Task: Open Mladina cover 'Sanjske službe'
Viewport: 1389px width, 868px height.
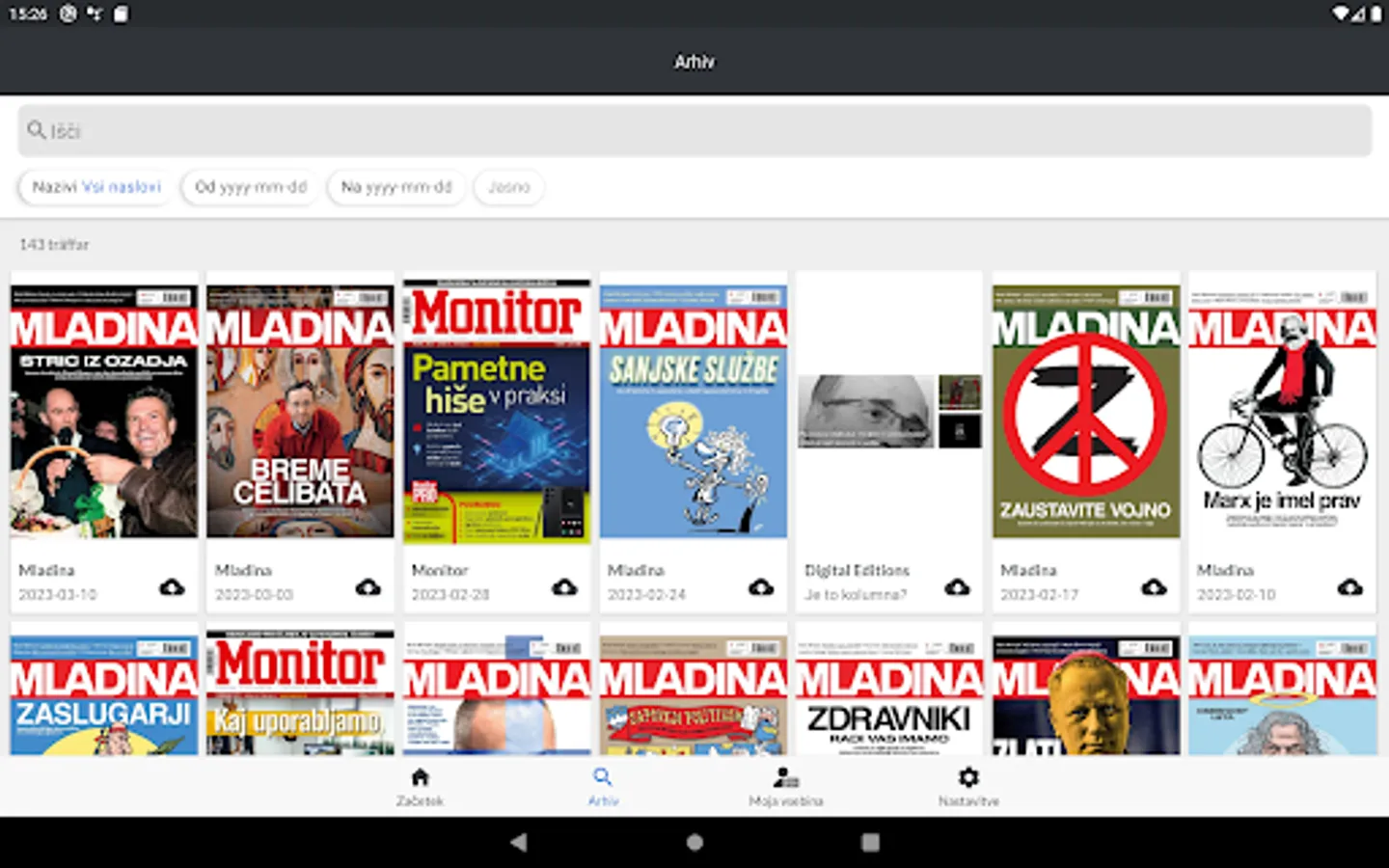Action: (694, 411)
